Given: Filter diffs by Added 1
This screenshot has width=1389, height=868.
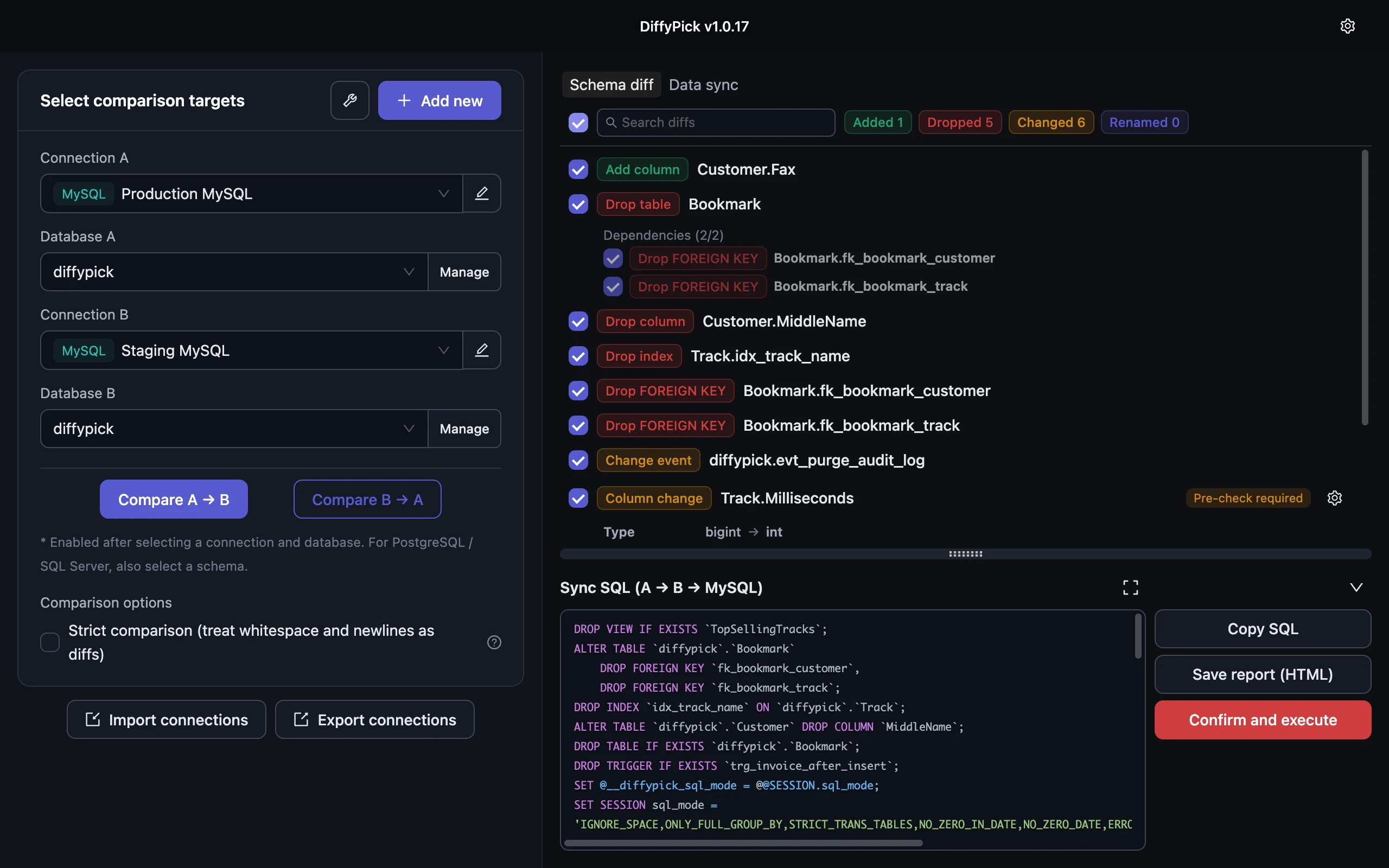Looking at the screenshot, I should 877,122.
